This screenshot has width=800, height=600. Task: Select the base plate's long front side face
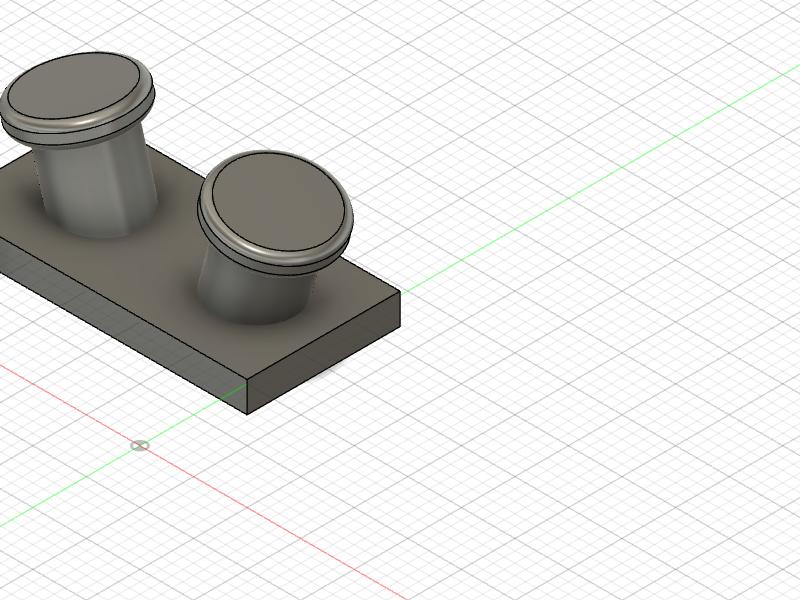pos(122,327)
